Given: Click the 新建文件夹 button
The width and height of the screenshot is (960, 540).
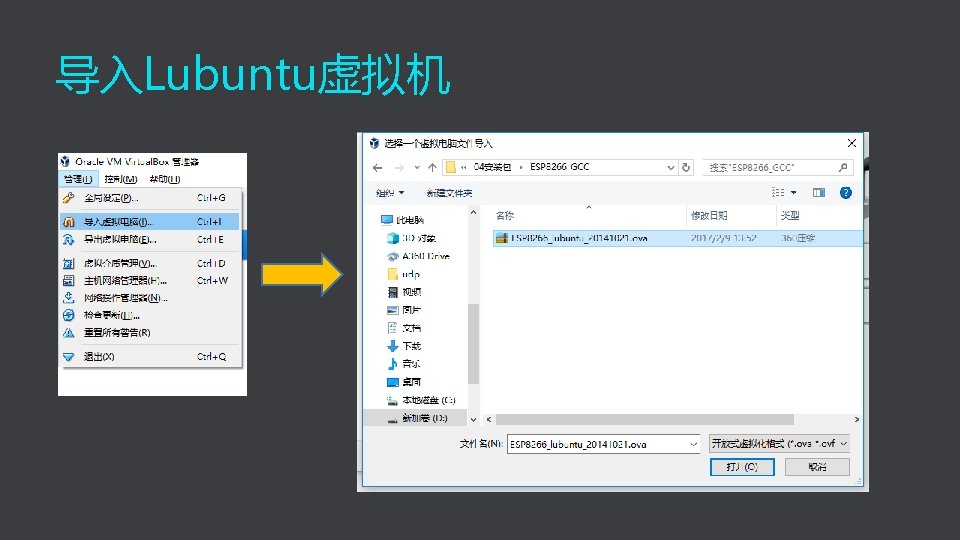Looking at the screenshot, I should click(x=449, y=193).
